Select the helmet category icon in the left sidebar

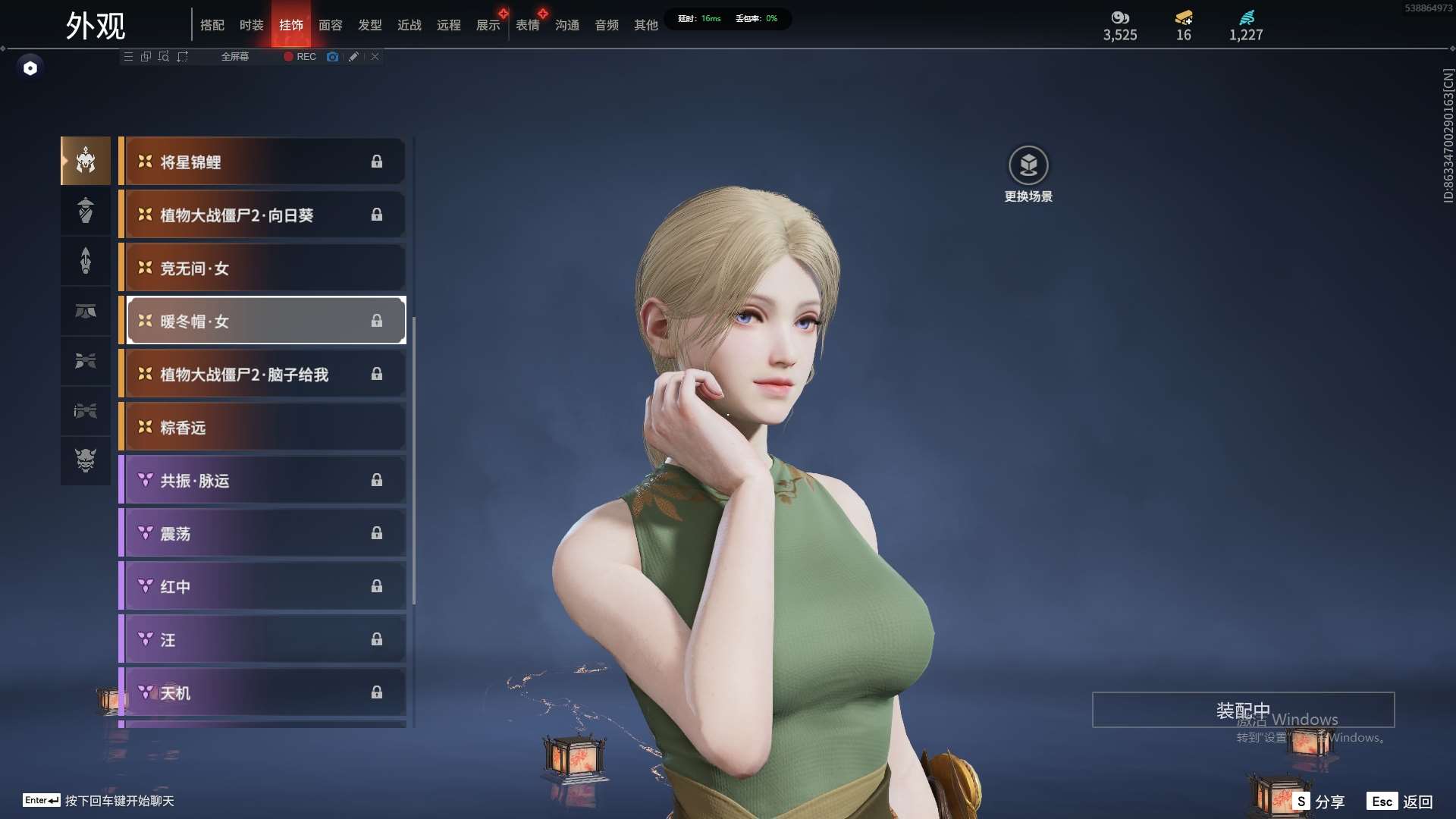click(86, 161)
